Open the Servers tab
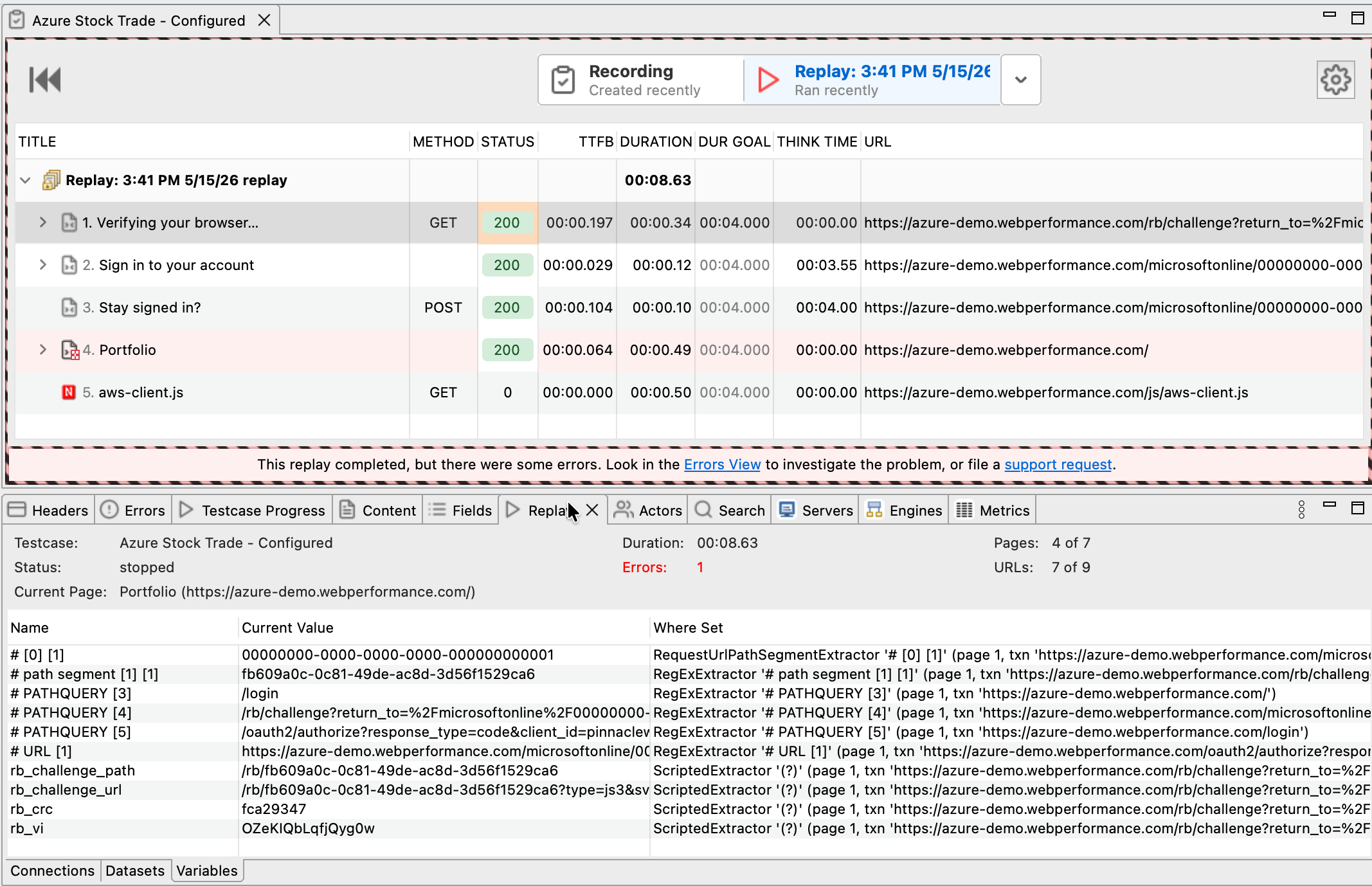The width and height of the screenshot is (1372, 886). click(x=816, y=511)
